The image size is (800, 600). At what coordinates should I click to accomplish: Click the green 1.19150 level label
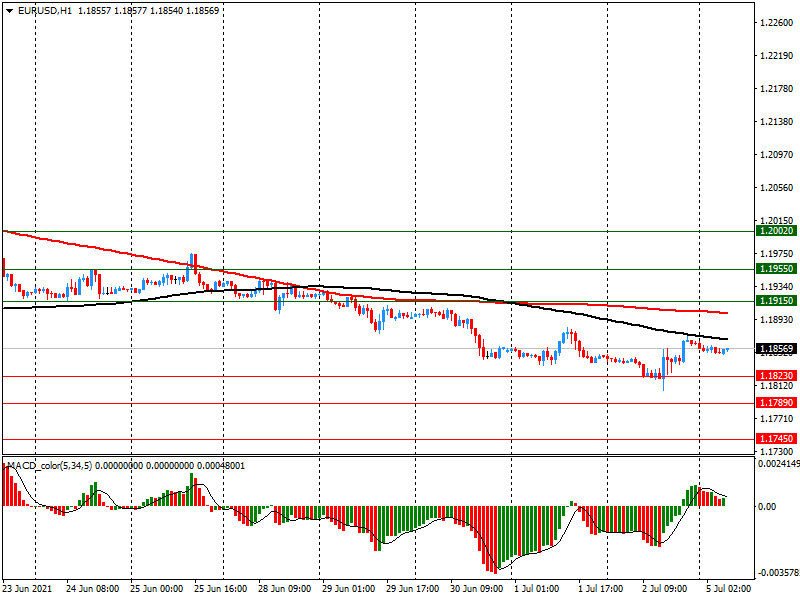[776, 301]
